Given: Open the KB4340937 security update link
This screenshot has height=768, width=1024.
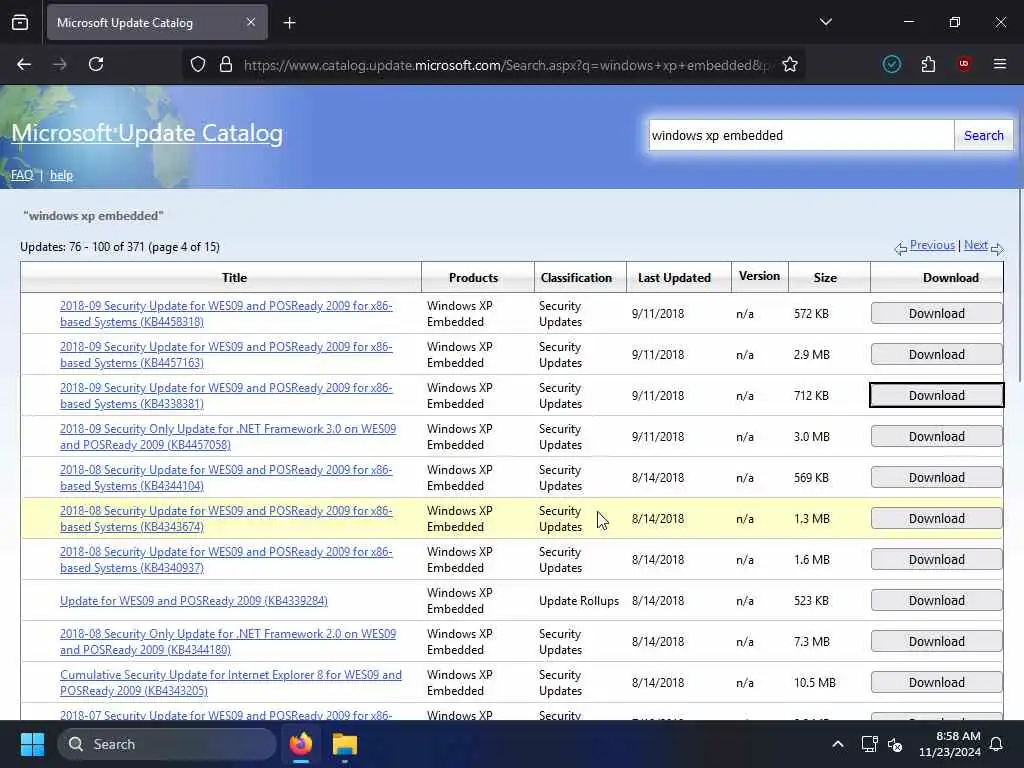Looking at the screenshot, I should pos(226,560).
